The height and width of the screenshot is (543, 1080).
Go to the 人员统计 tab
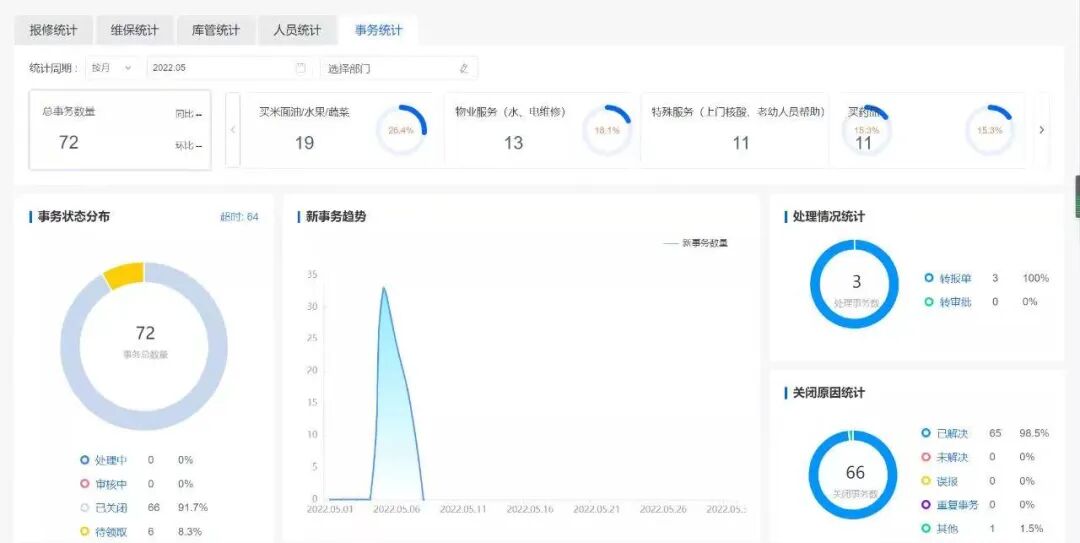point(297,30)
